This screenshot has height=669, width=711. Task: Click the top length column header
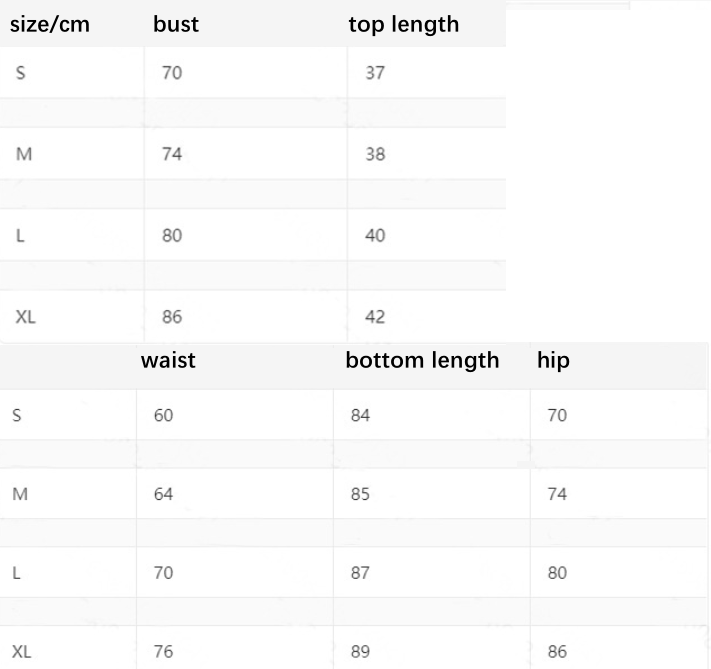[x=404, y=24]
